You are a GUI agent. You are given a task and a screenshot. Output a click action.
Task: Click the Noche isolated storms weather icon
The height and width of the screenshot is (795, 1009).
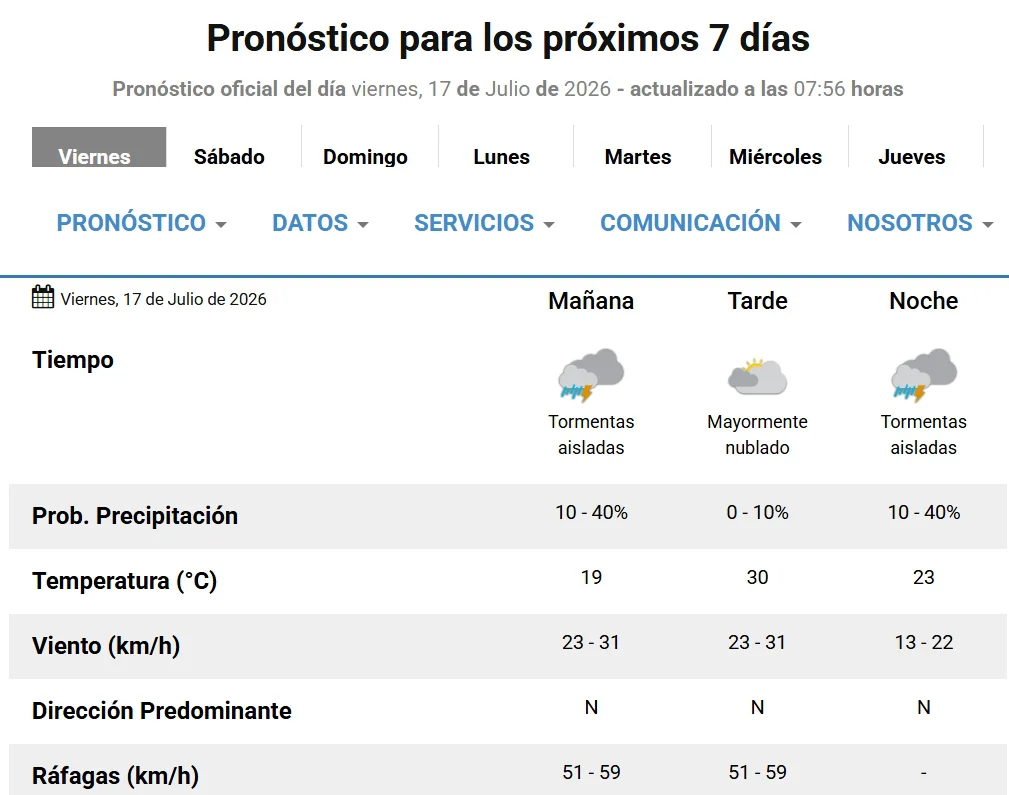click(x=923, y=376)
